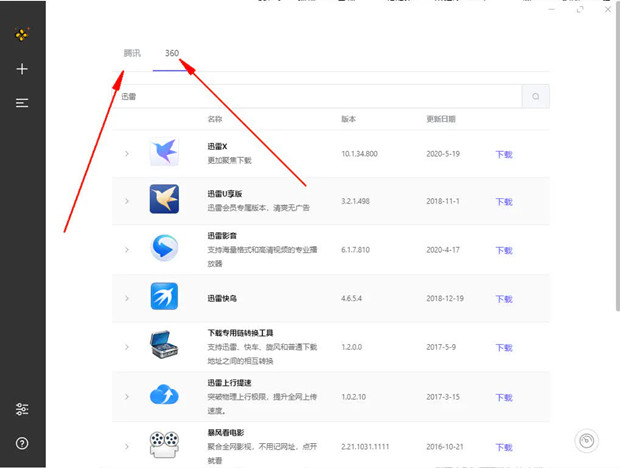Click version 3.2.1.498
Viewport: 620px width, 468px height.
[355, 201]
